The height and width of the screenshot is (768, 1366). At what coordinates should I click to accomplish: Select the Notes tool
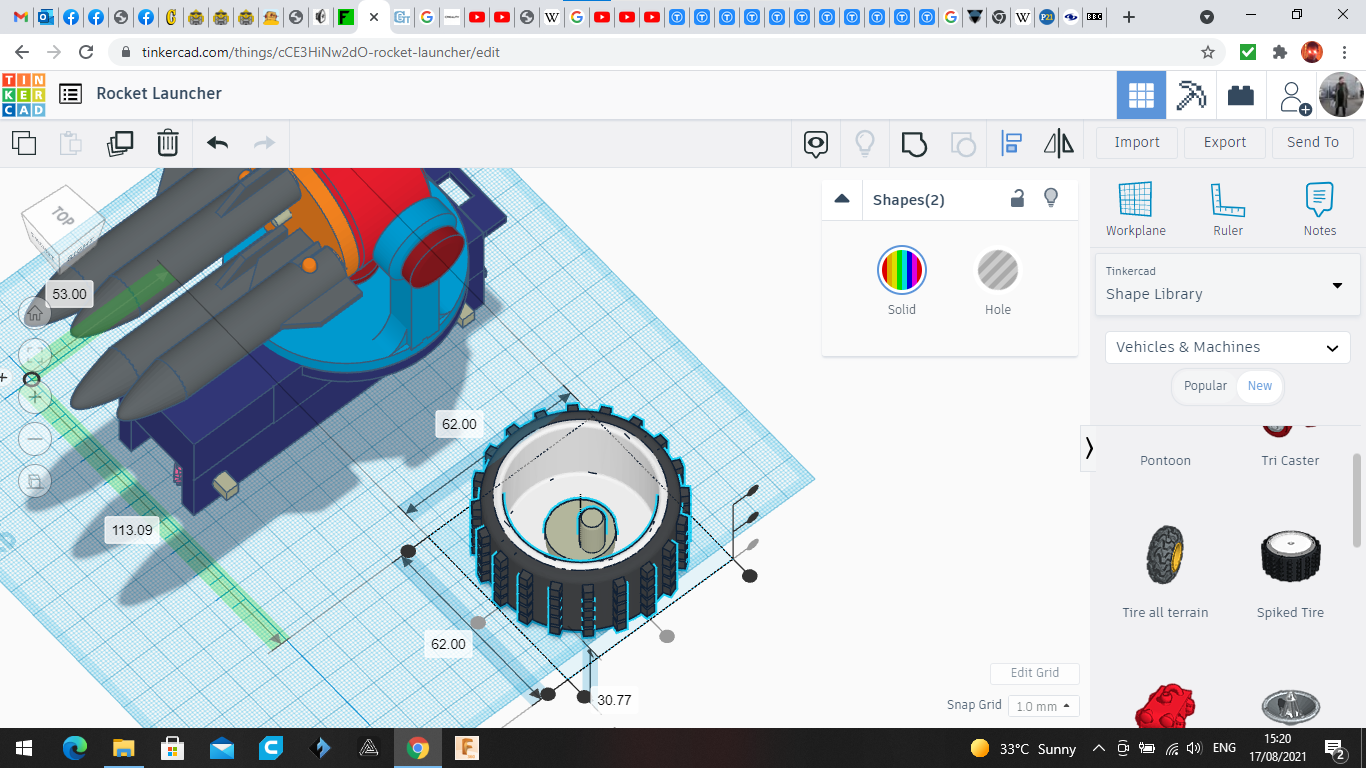coord(1320,210)
